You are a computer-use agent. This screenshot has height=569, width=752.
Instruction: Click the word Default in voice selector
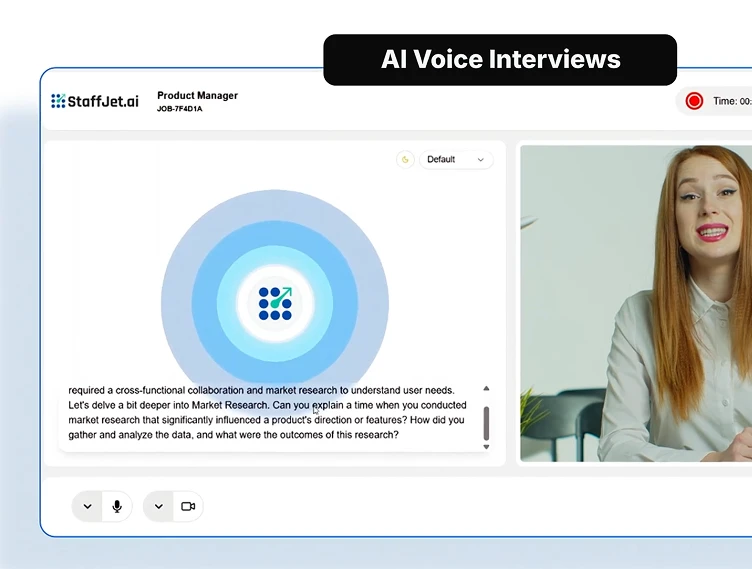(441, 160)
